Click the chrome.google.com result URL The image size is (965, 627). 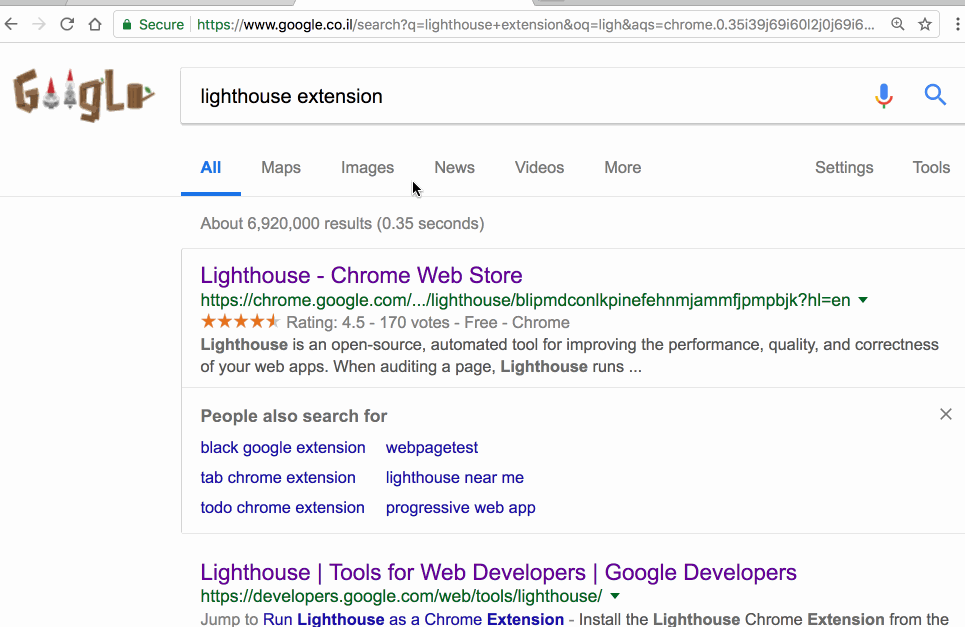coord(525,300)
